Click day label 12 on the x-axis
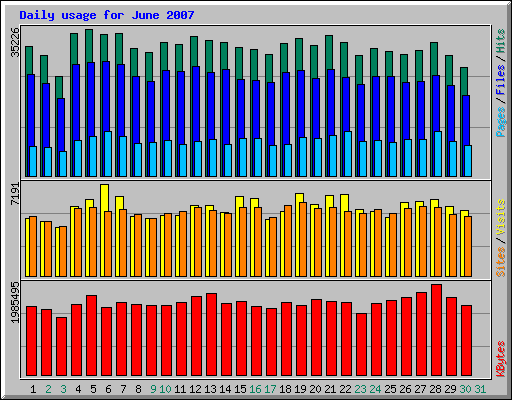The width and height of the screenshot is (512, 400). tap(195, 389)
